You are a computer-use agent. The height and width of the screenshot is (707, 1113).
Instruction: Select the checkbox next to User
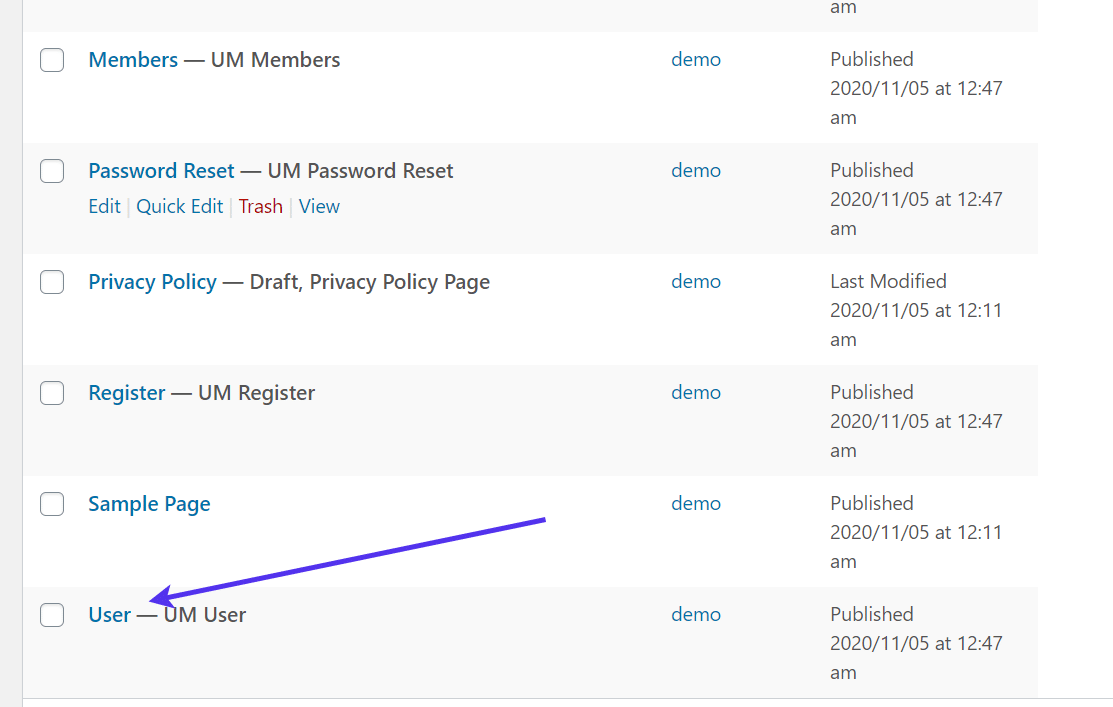52,615
